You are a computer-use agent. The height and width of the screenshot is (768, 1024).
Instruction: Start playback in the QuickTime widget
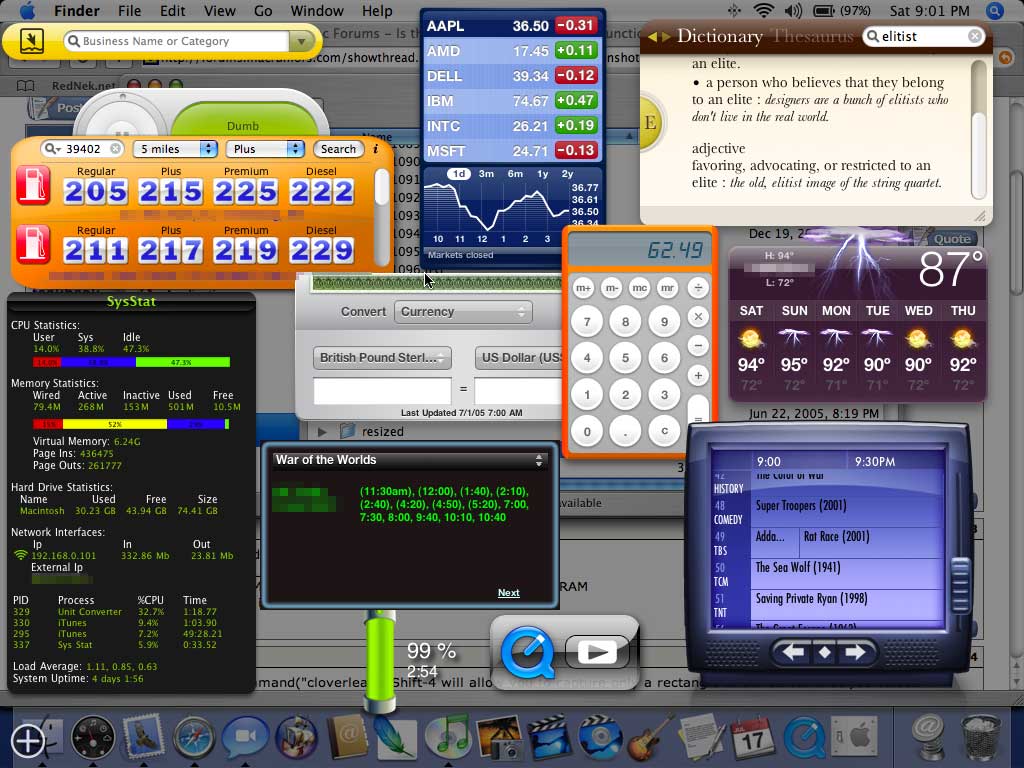pyautogui.click(x=597, y=652)
